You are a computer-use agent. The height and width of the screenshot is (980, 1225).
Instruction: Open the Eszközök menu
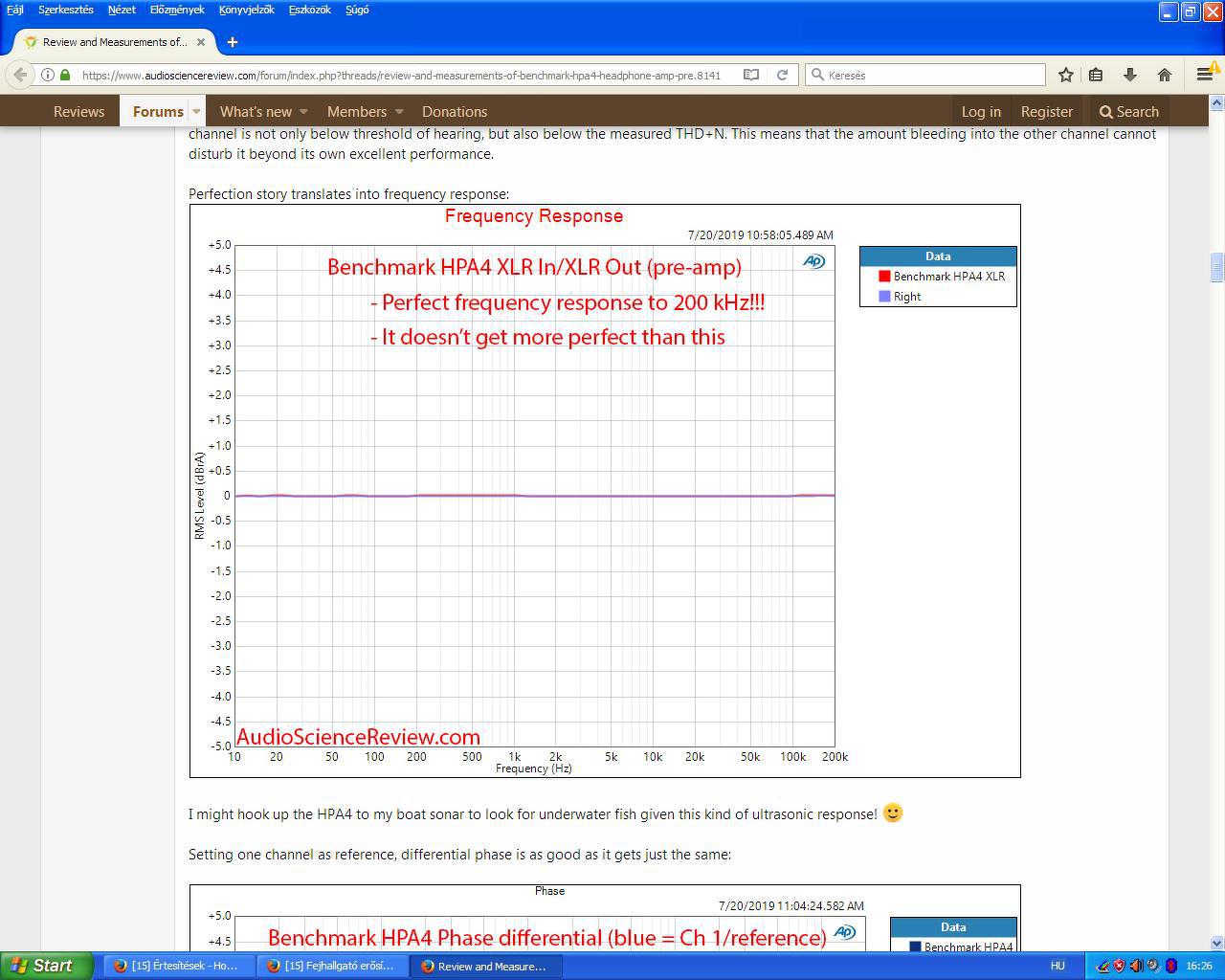(x=310, y=10)
